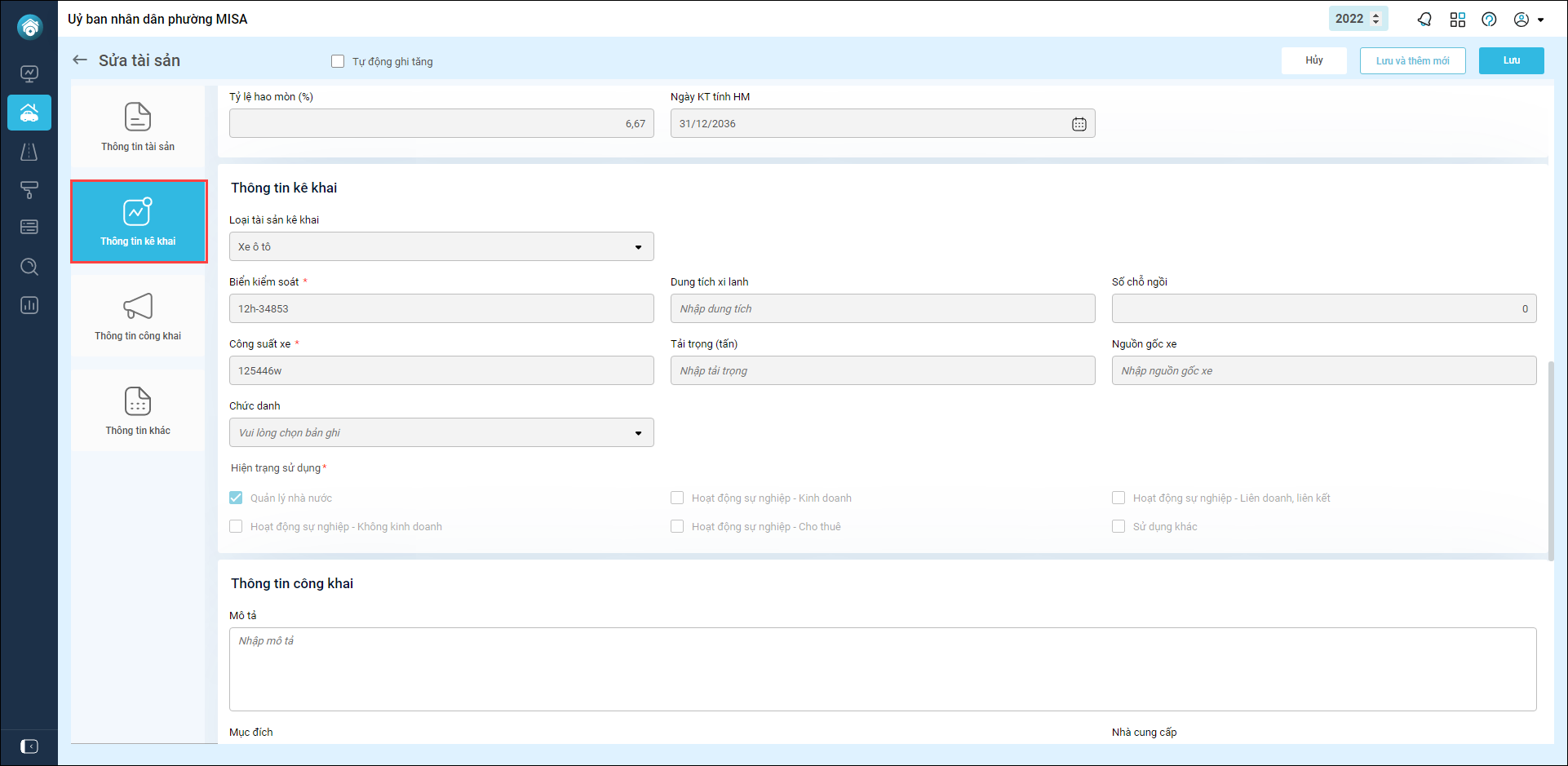This screenshot has height=766, width=1568.
Task: Click the Dung tích xi lanh input field
Action: point(882,308)
